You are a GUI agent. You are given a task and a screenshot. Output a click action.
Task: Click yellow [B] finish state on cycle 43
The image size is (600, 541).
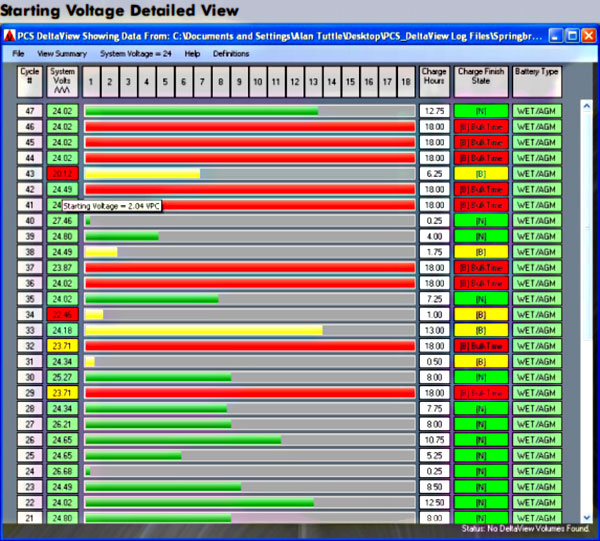[481, 174]
